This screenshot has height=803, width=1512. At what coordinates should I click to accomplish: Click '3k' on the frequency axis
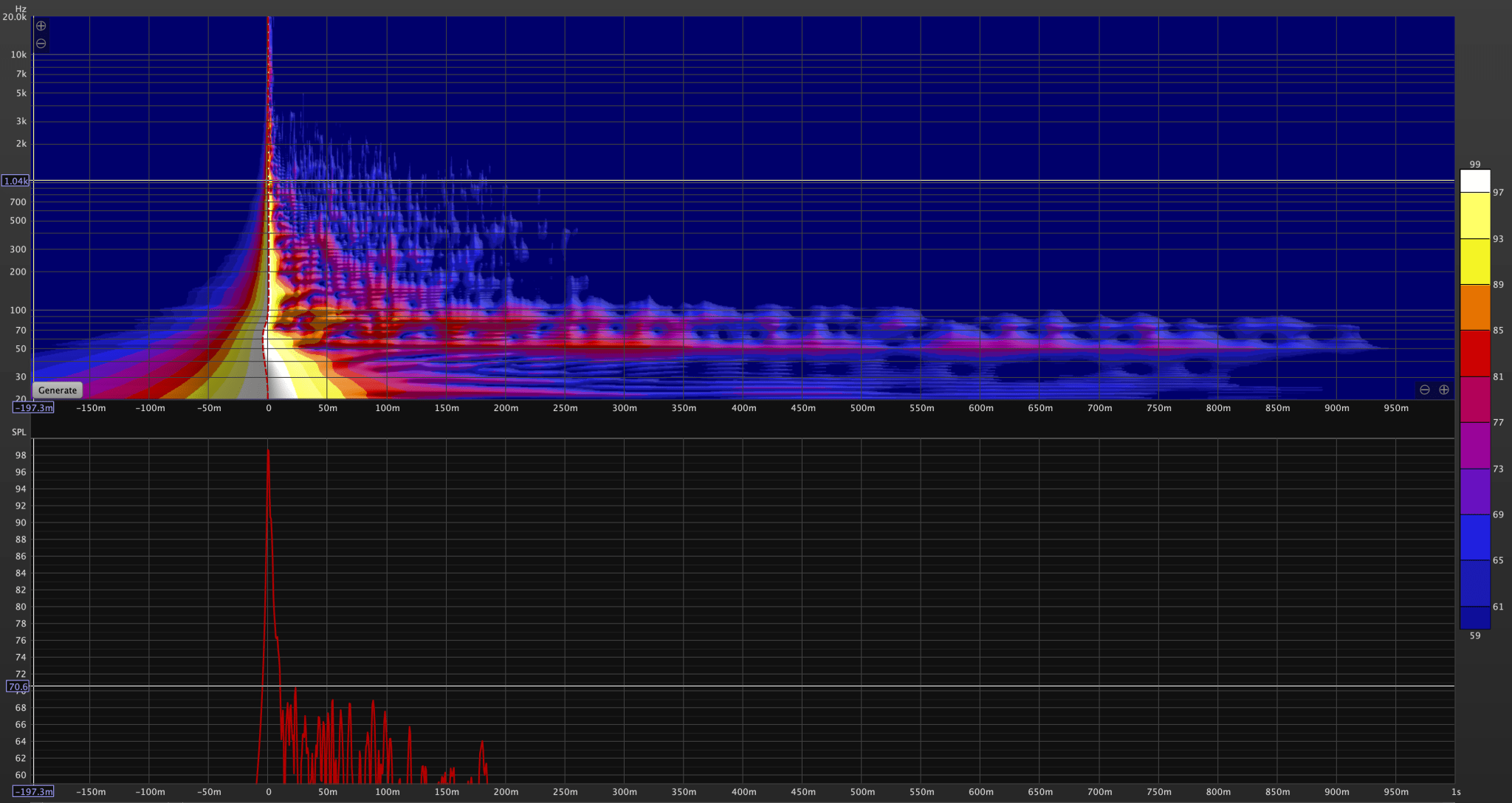tap(21, 121)
